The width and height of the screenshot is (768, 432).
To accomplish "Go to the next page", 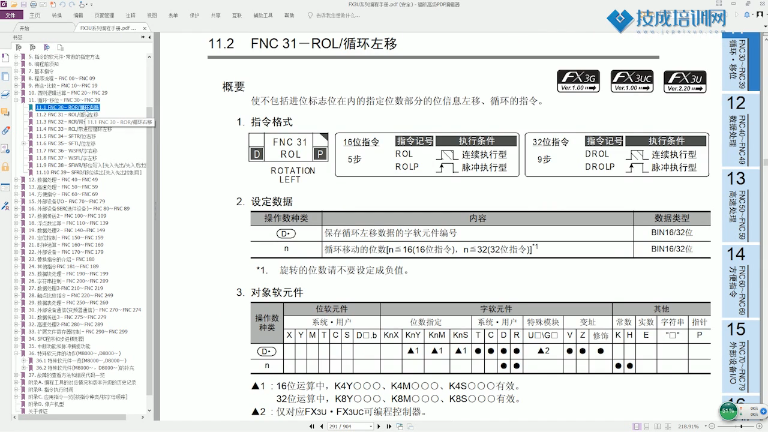I will [x=379, y=426].
